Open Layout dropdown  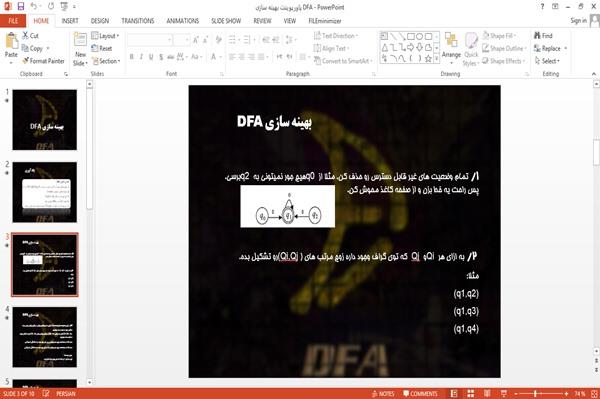pyautogui.click(x=105, y=36)
